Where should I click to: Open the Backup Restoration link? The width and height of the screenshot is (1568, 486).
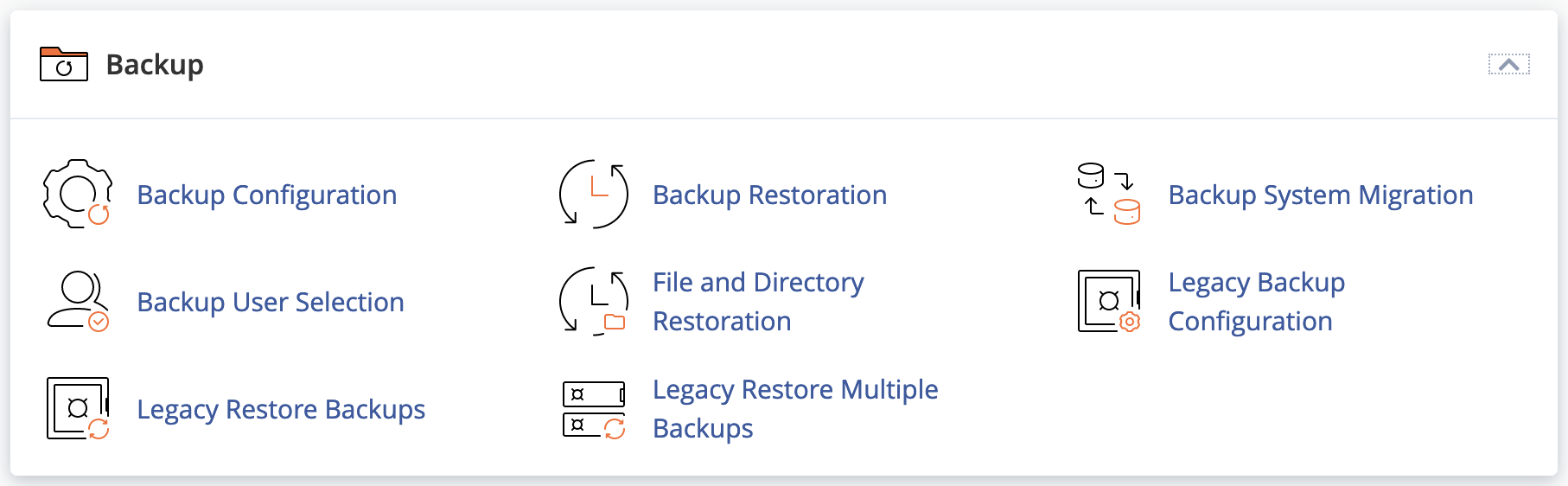coord(769,195)
